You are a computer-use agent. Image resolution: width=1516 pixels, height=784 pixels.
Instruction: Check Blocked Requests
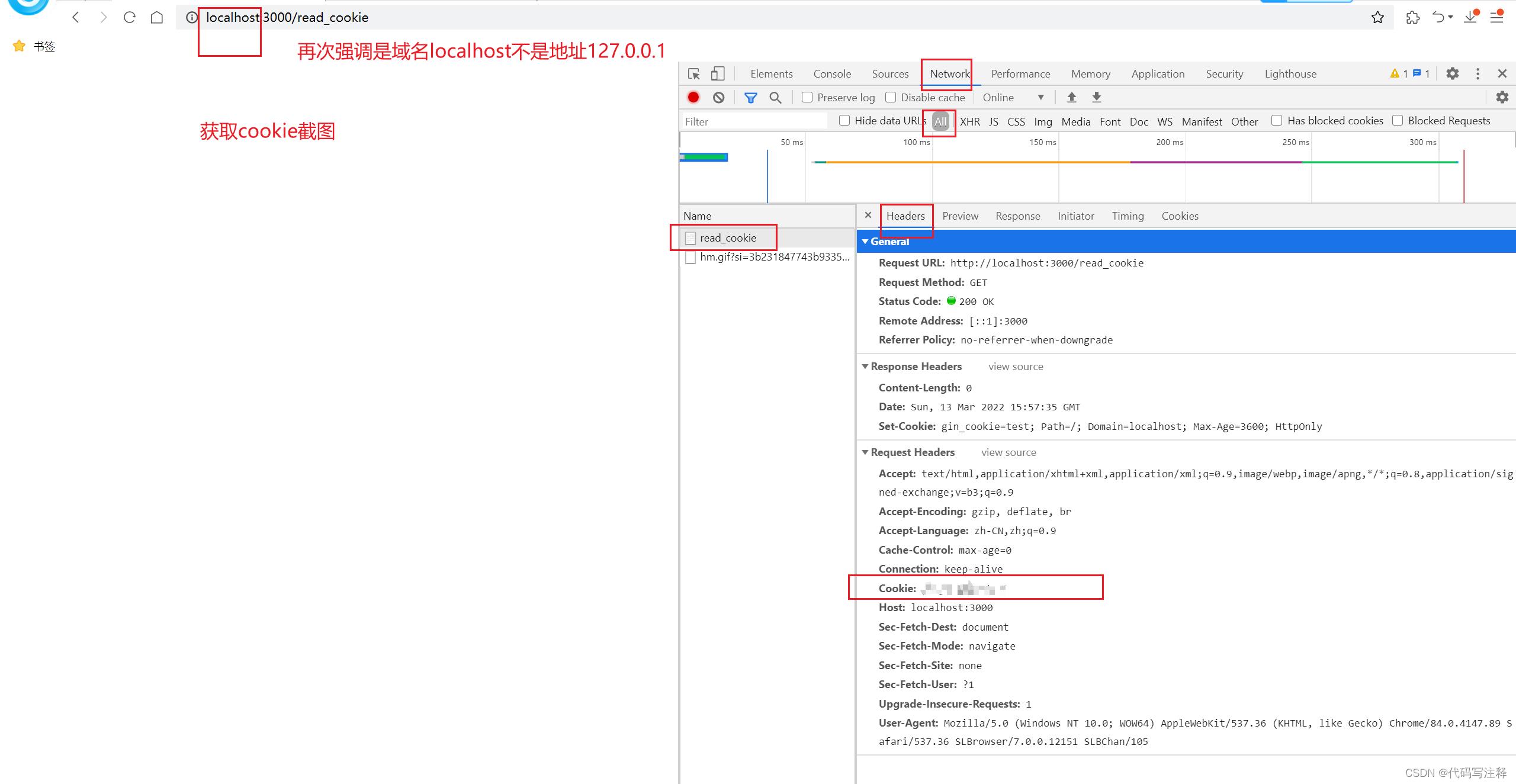1398,120
